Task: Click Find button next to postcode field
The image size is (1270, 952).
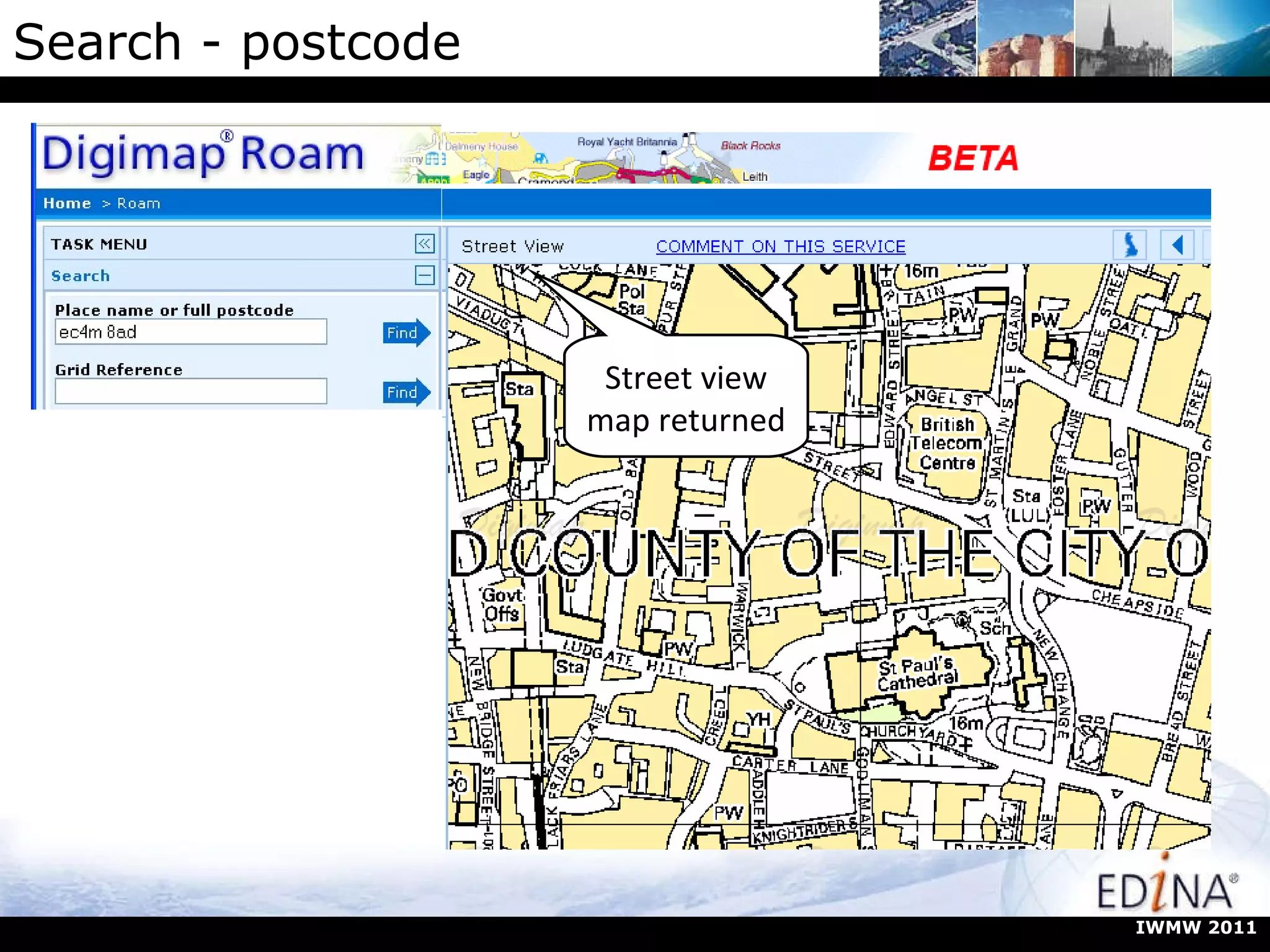Action: [406, 333]
